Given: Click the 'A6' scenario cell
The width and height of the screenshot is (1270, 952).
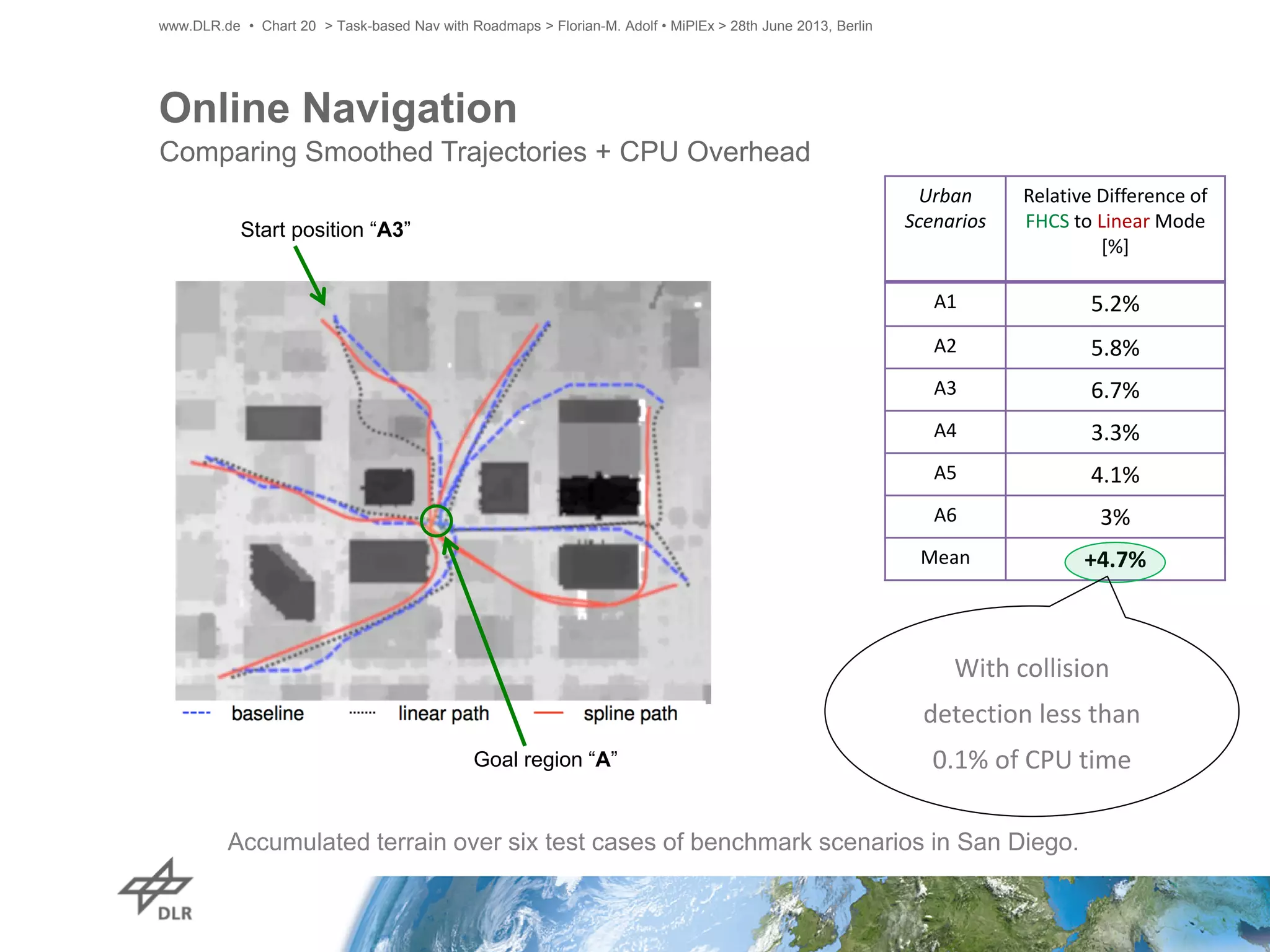Looking at the screenshot, I should coord(945,515).
